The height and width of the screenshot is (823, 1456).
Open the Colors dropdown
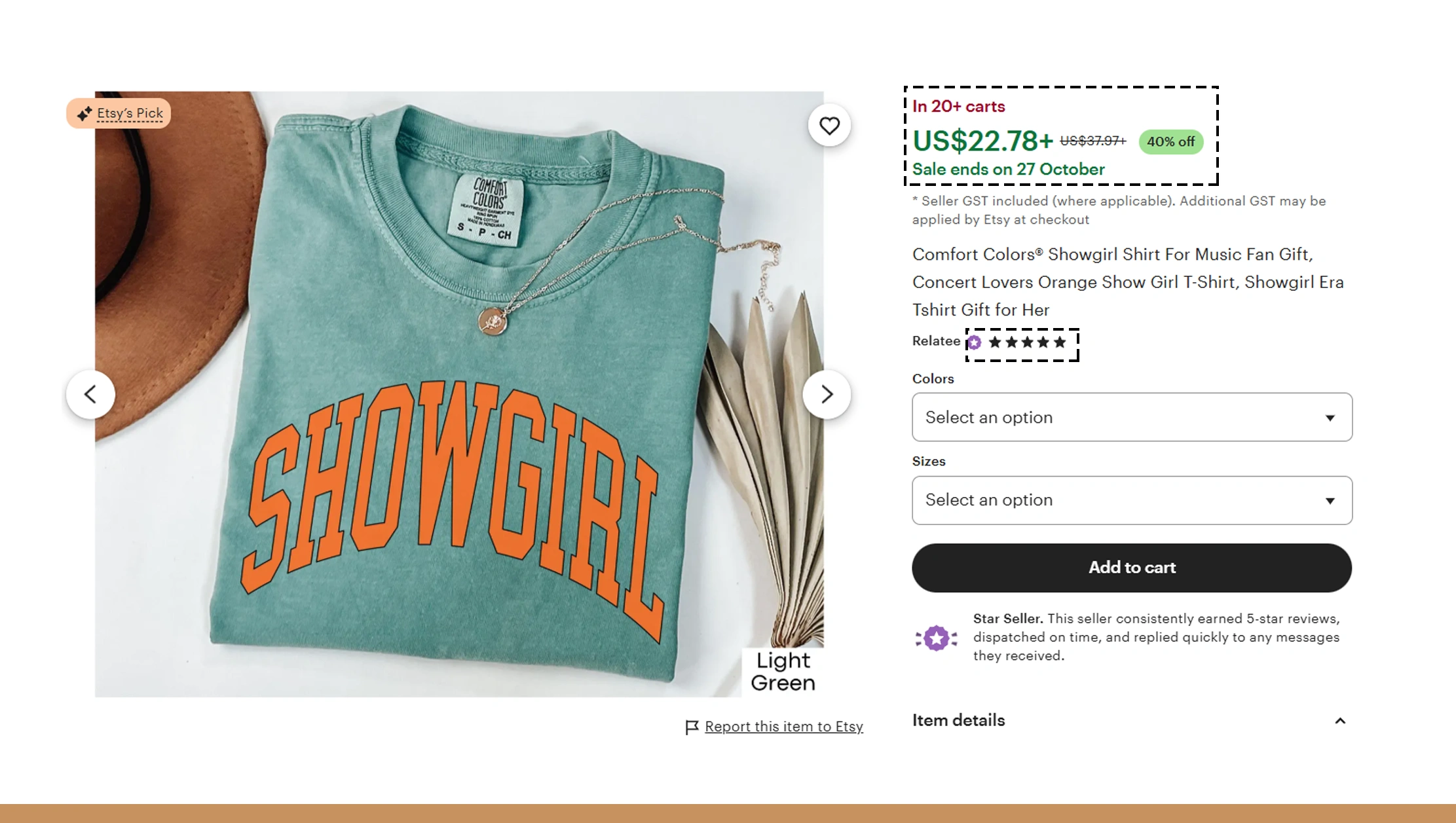pyautogui.click(x=1132, y=417)
